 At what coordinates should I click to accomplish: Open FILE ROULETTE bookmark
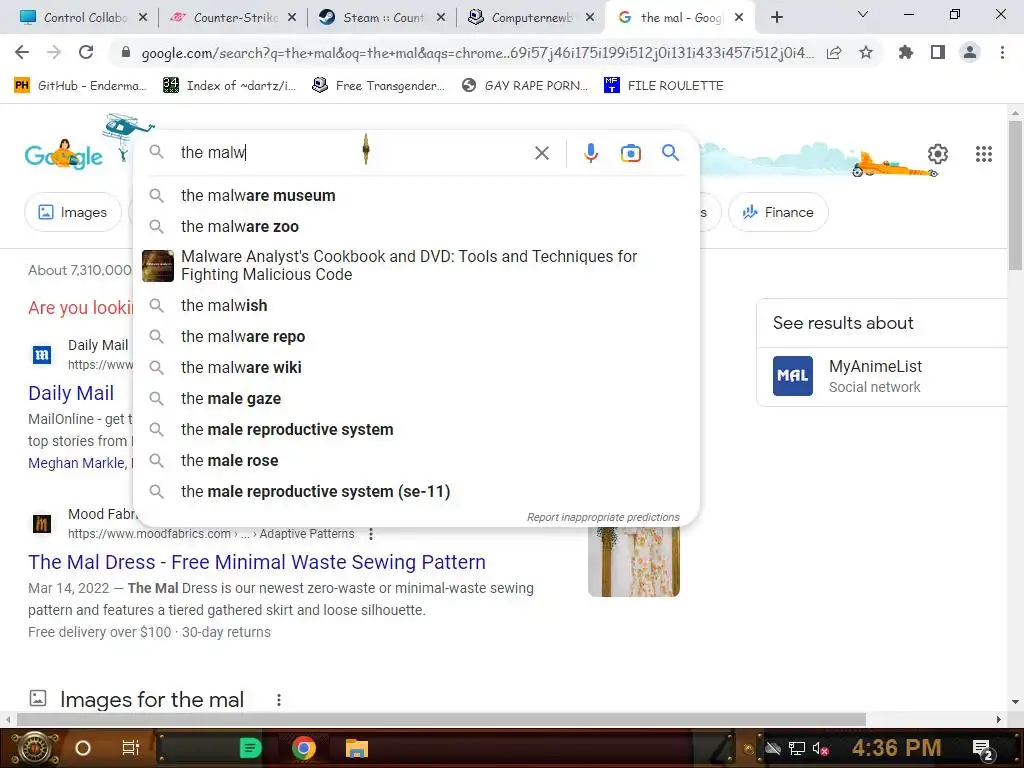664,85
